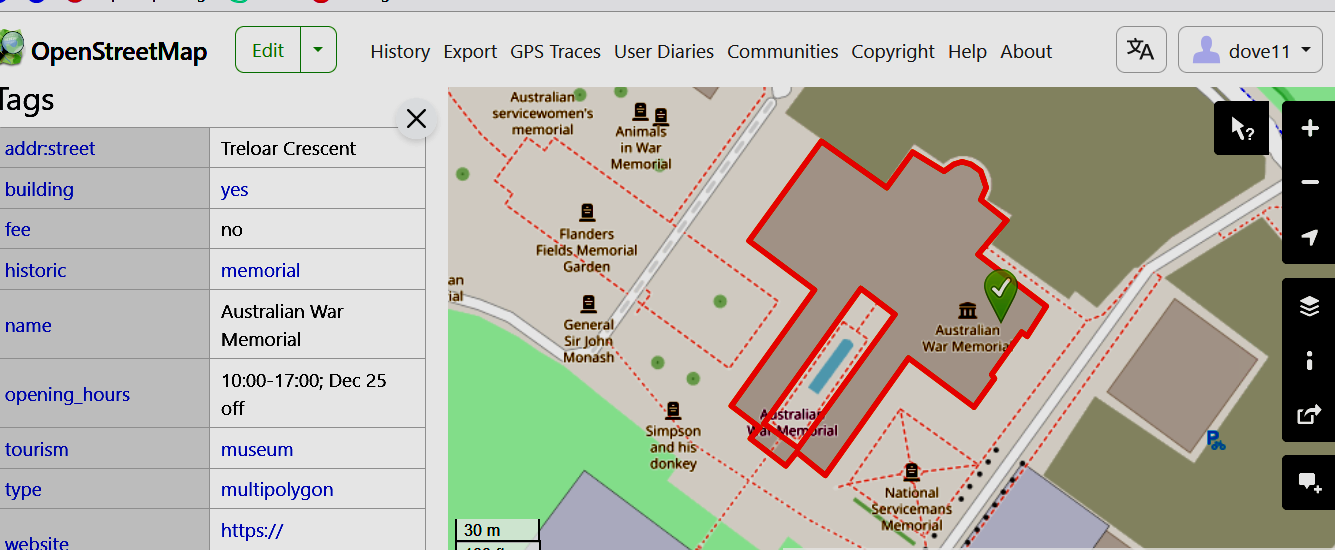
Task: Open the Edit button
Action: pos(268,50)
